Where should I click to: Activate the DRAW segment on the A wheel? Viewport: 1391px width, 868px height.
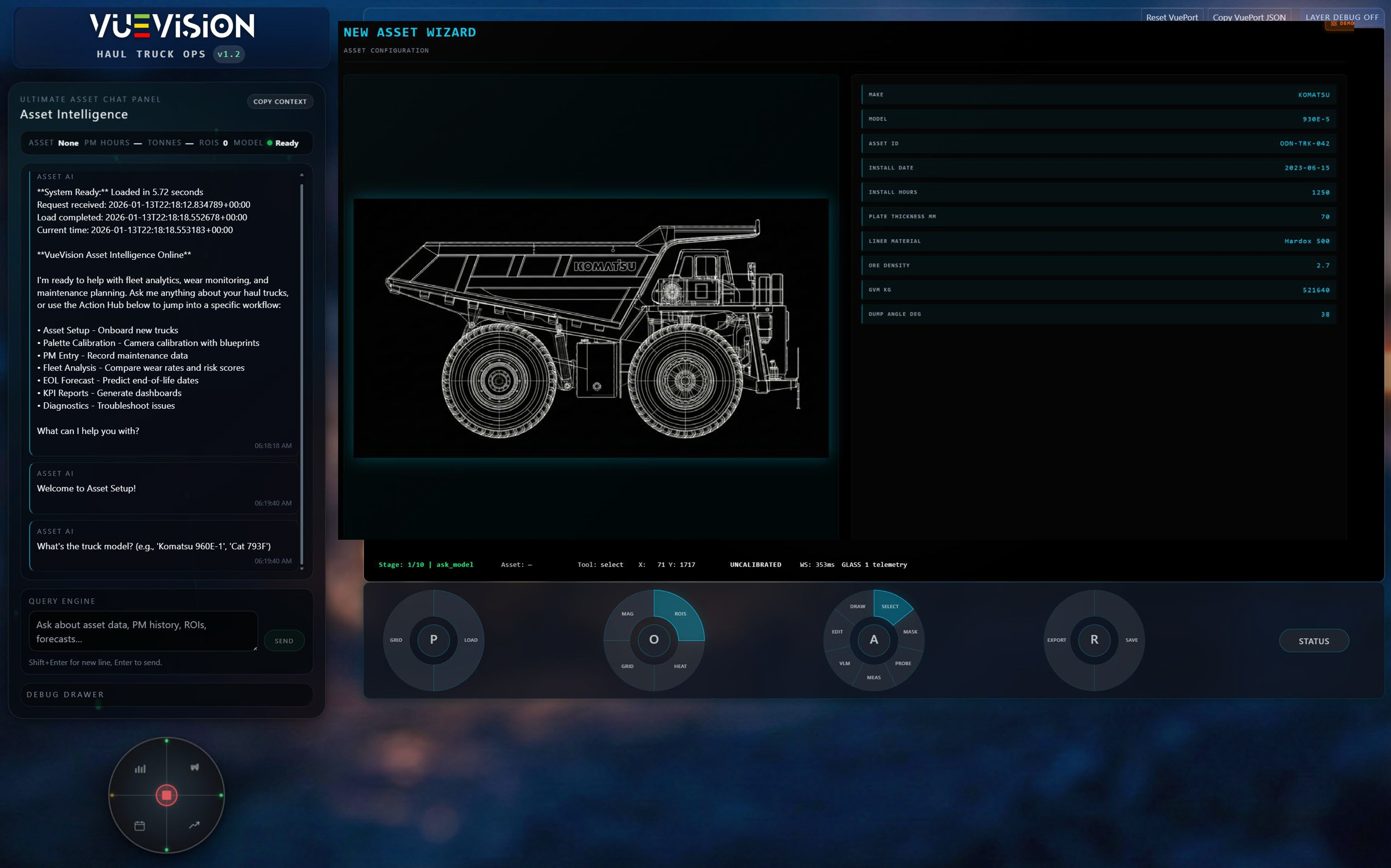pos(857,606)
